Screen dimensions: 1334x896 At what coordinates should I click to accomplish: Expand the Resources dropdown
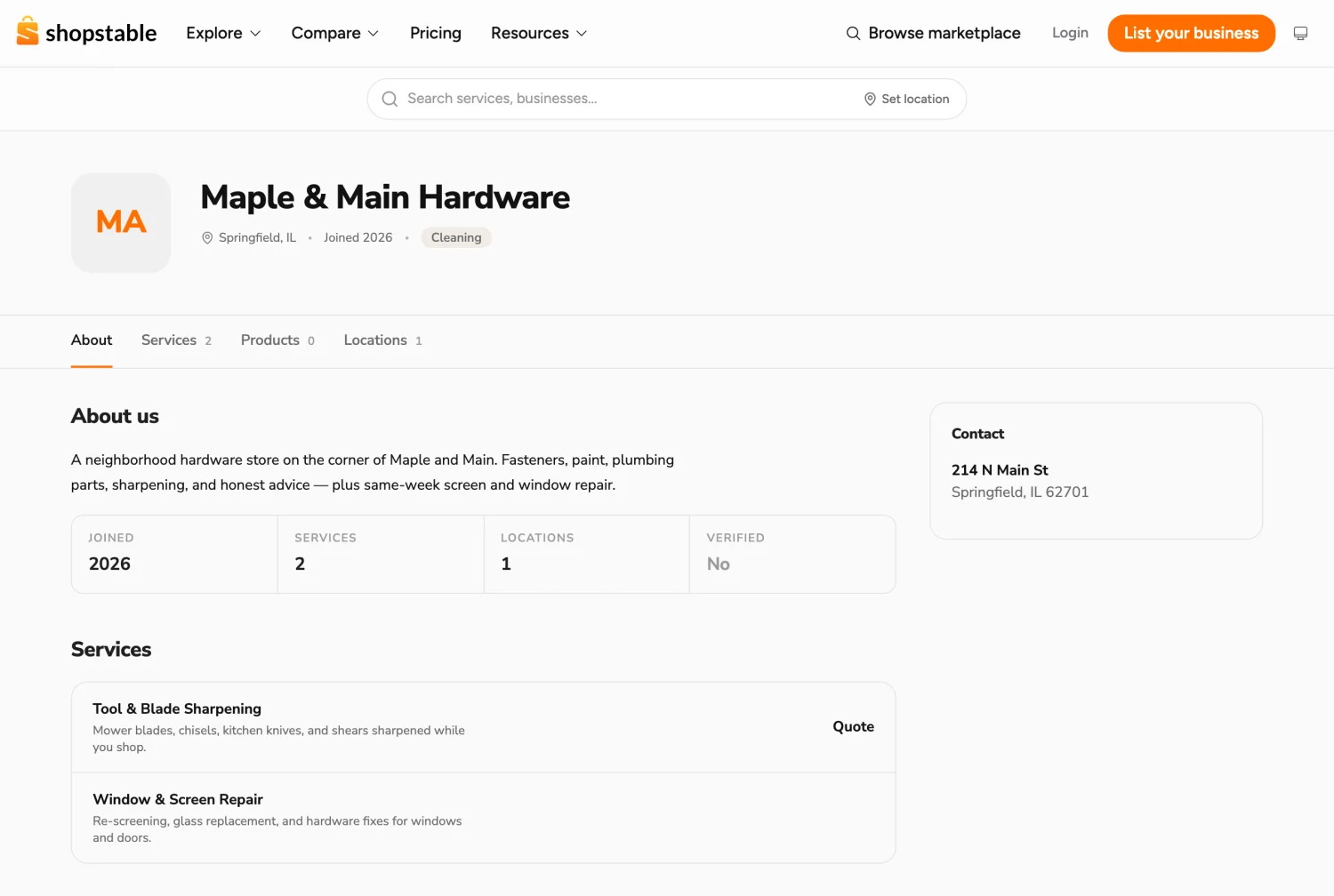coord(539,33)
